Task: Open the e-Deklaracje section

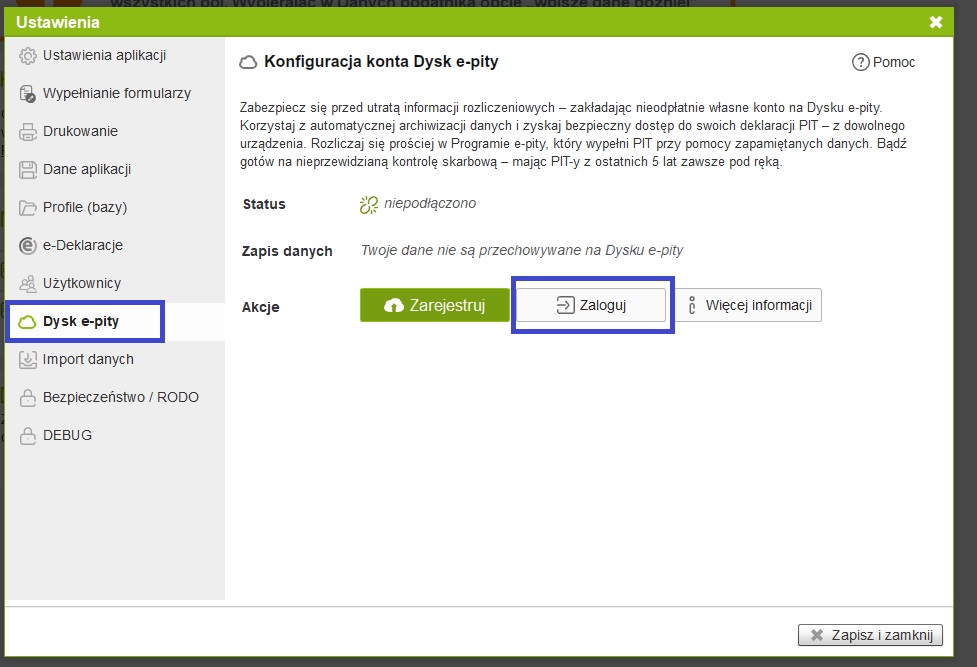Action: point(83,245)
